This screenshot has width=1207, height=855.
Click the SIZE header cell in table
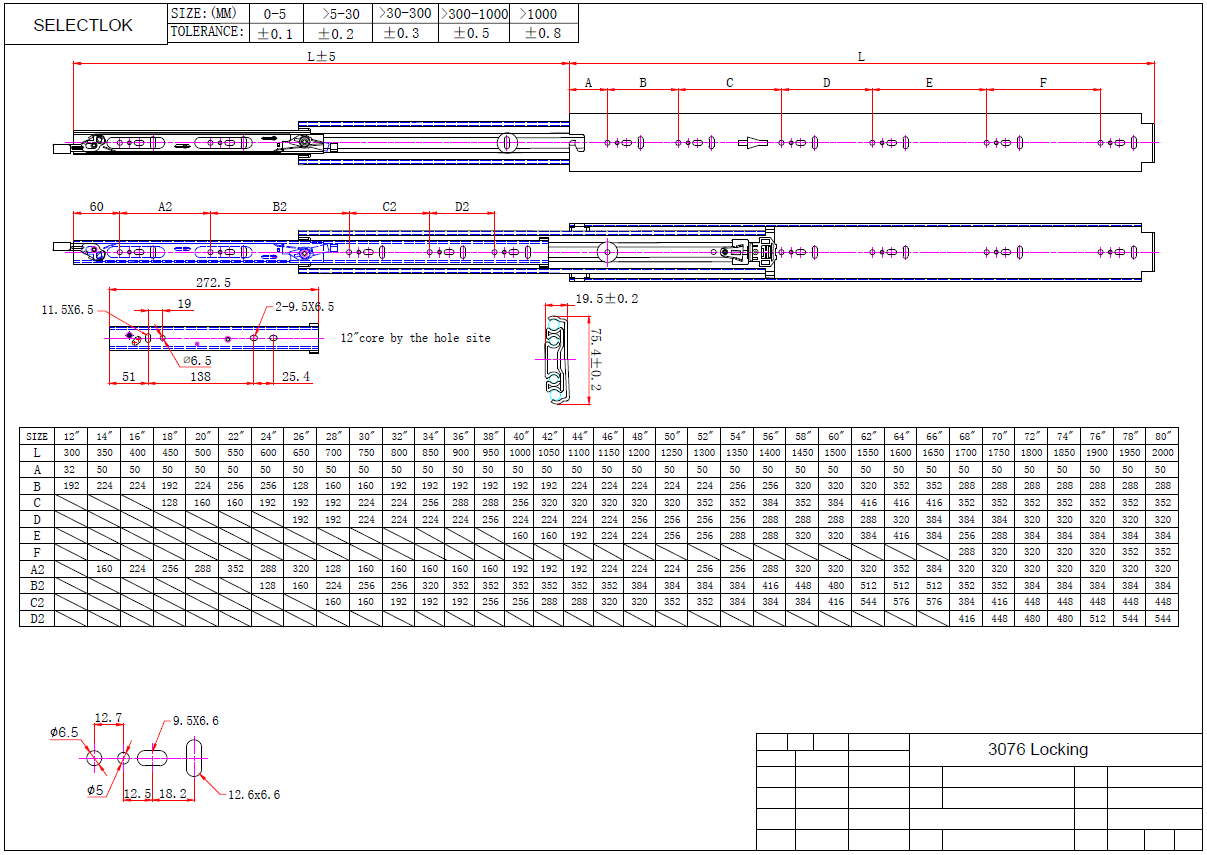coord(37,437)
